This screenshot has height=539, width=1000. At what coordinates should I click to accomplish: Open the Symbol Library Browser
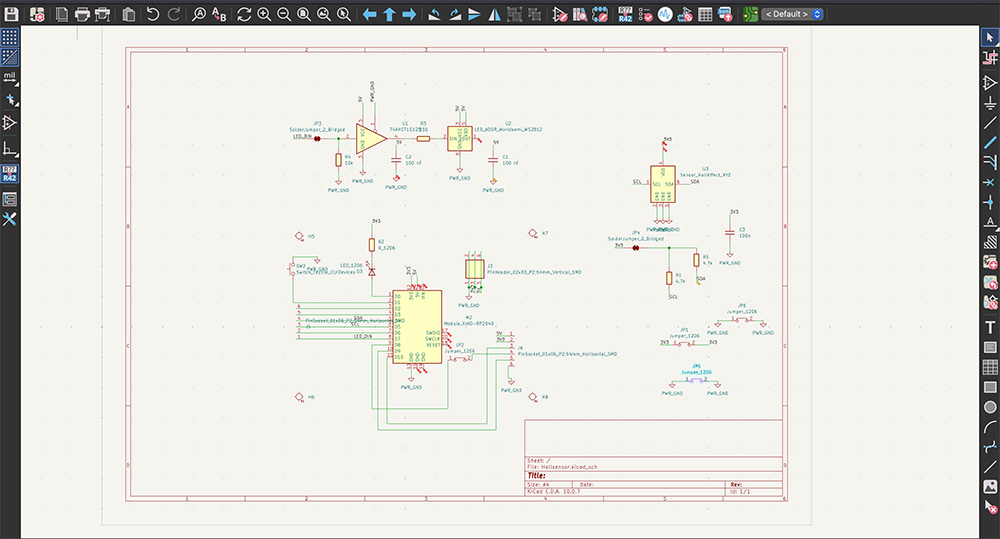pyautogui.click(x=580, y=14)
